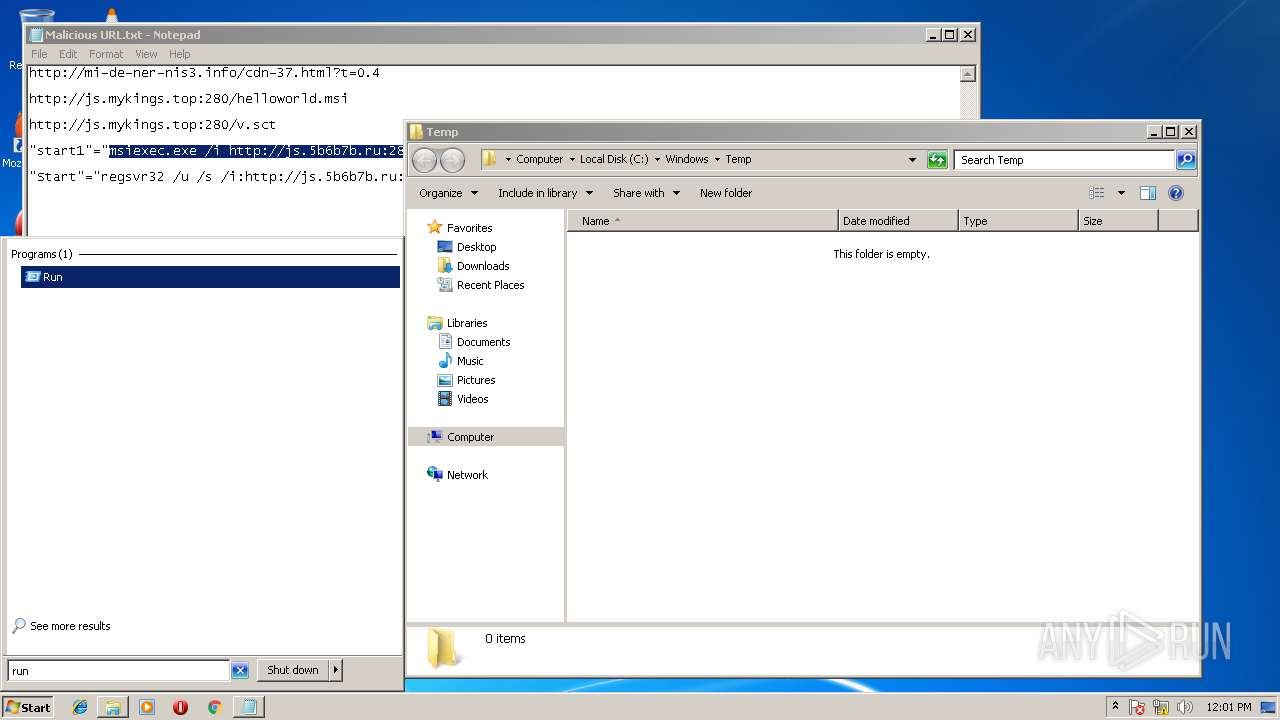Open Organize dropdown menu
The image size is (1280, 720).
pos(449,193)
